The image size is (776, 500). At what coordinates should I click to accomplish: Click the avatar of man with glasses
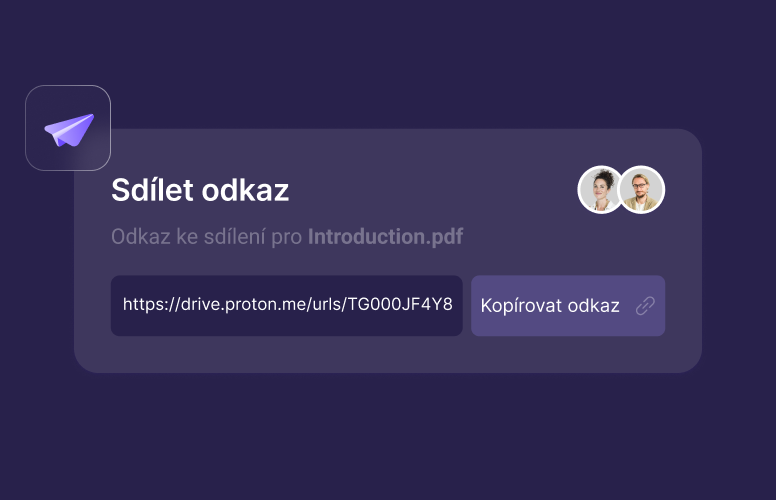641,189
